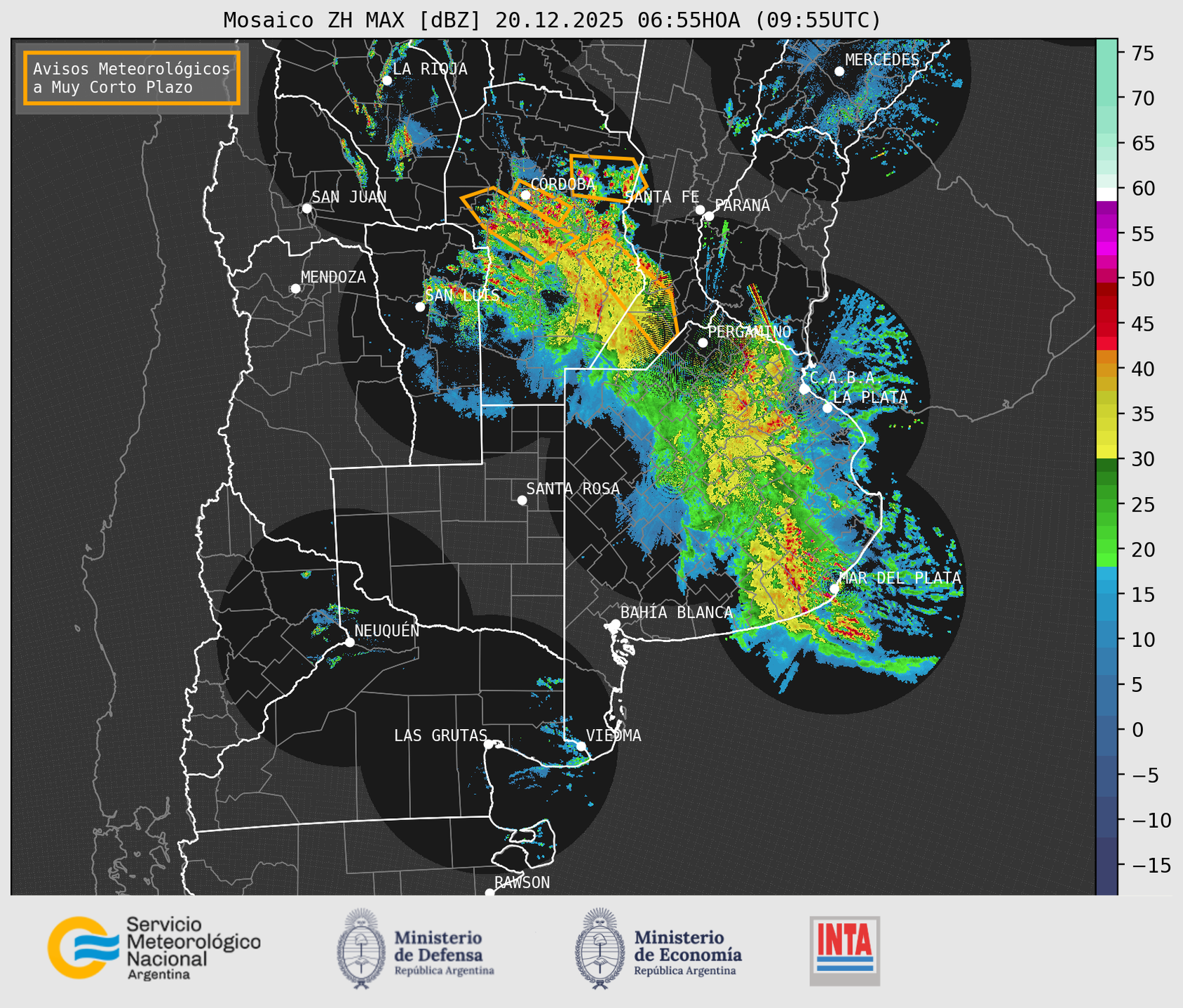The image size is (1183, 1008).
Task: Click the SAN LUIS city label
Action: pyautogui.click(x=463, y=295)
